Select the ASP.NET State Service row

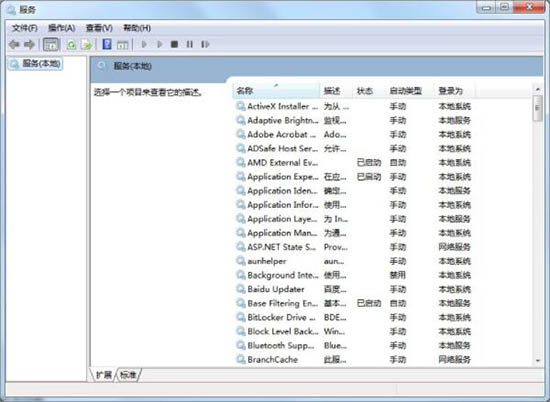point(354,247)
